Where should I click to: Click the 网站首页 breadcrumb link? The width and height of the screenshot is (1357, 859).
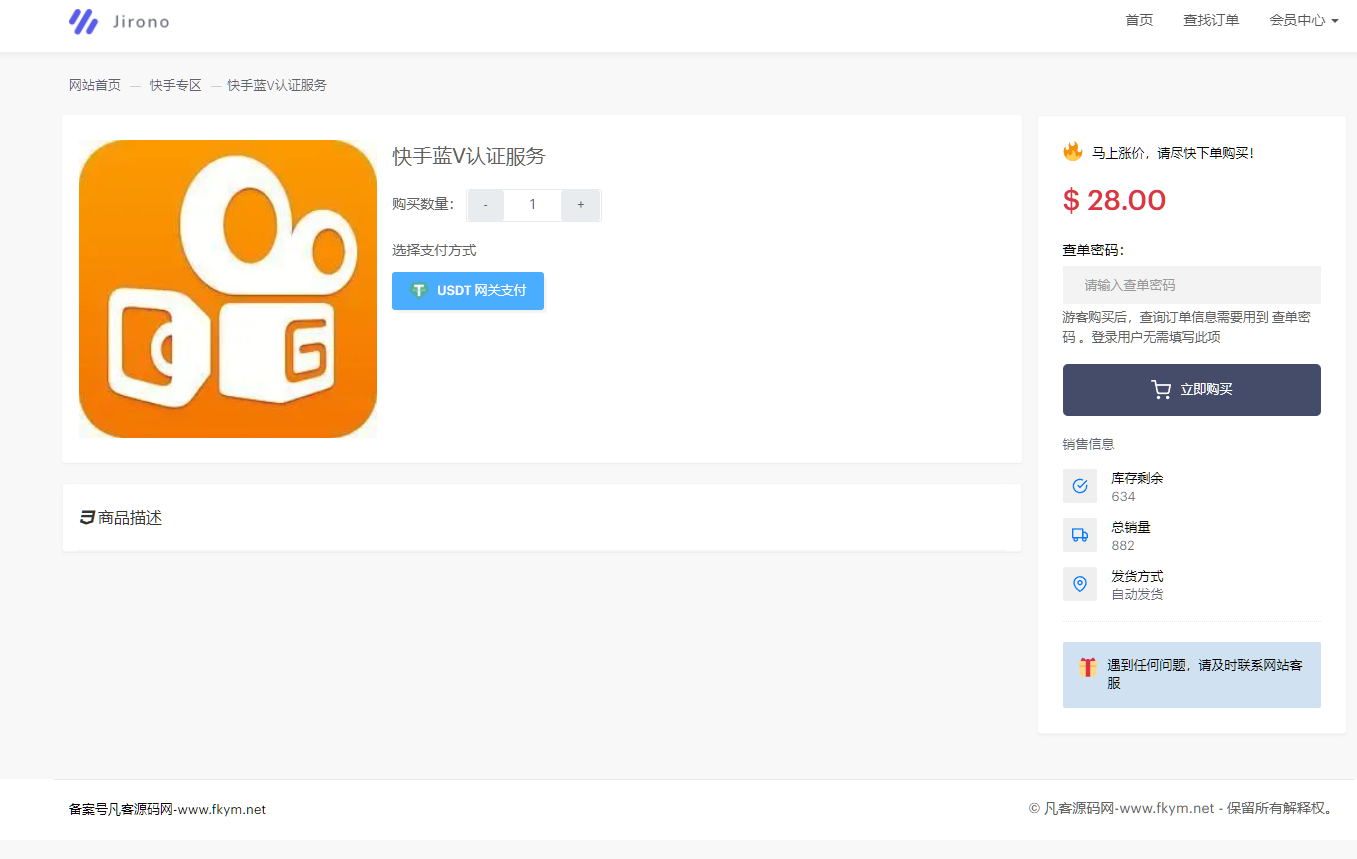pyautogui.click(x=95, y=85)
